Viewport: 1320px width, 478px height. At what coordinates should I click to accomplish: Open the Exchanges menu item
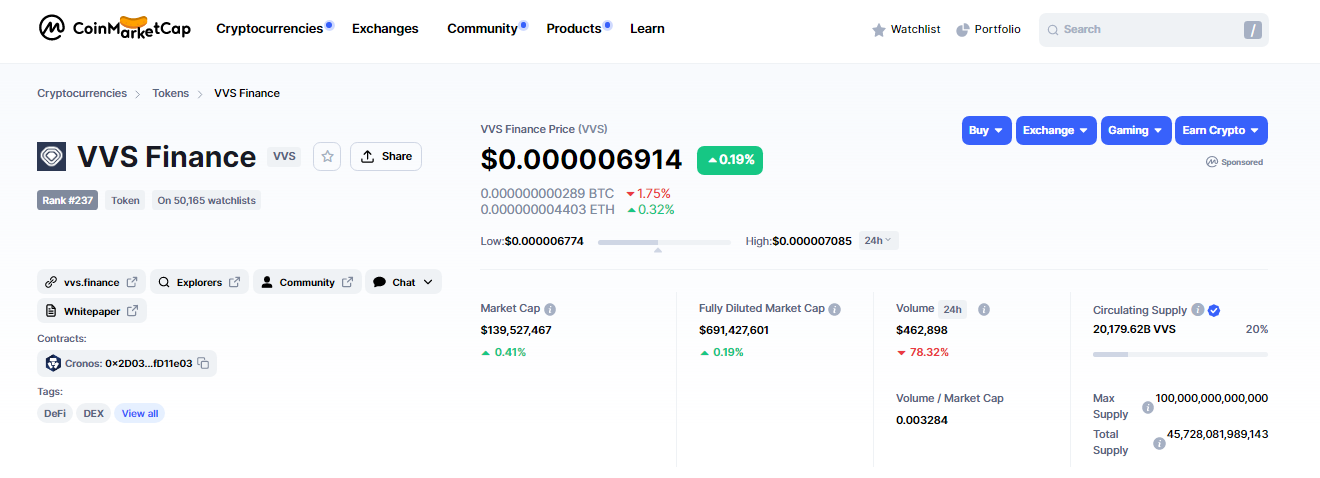click(385, 29)
